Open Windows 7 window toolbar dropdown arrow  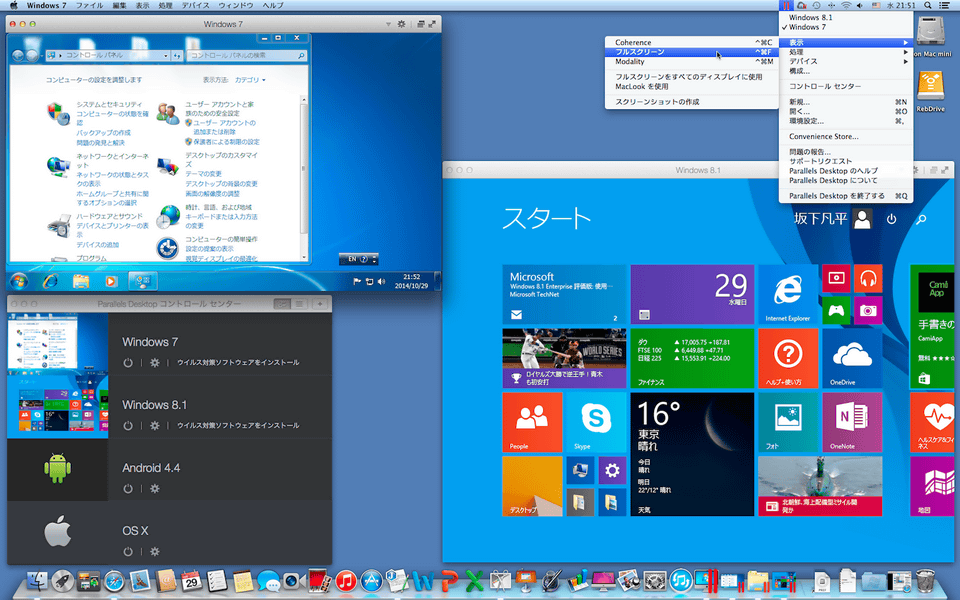[388, 24]
